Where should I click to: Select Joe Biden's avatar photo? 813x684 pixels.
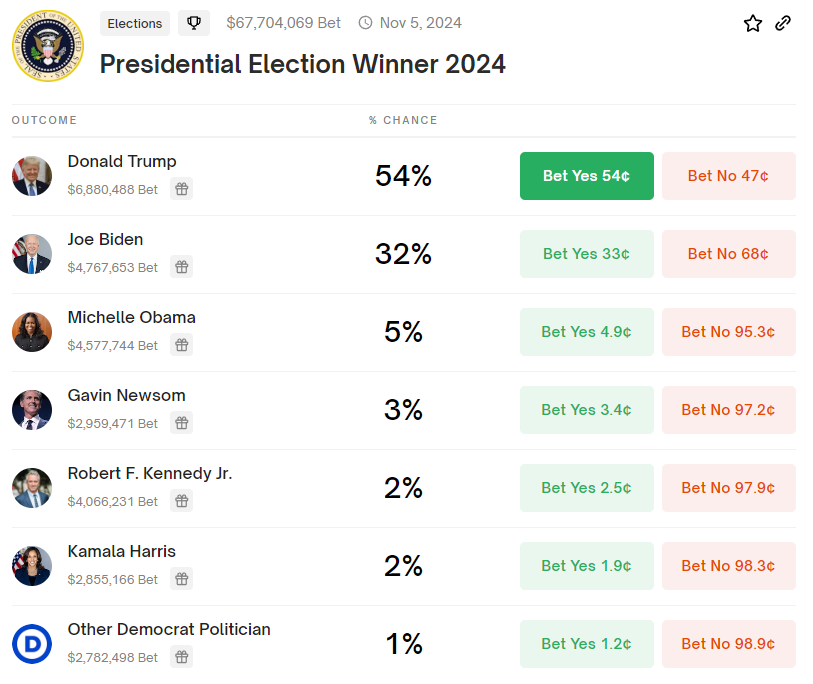[32, 254]
